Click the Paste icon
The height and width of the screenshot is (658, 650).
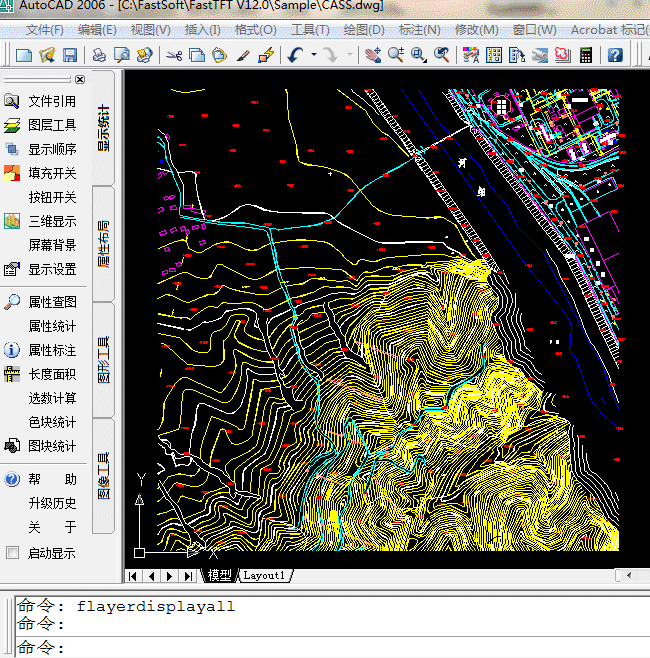click(219, 55)
